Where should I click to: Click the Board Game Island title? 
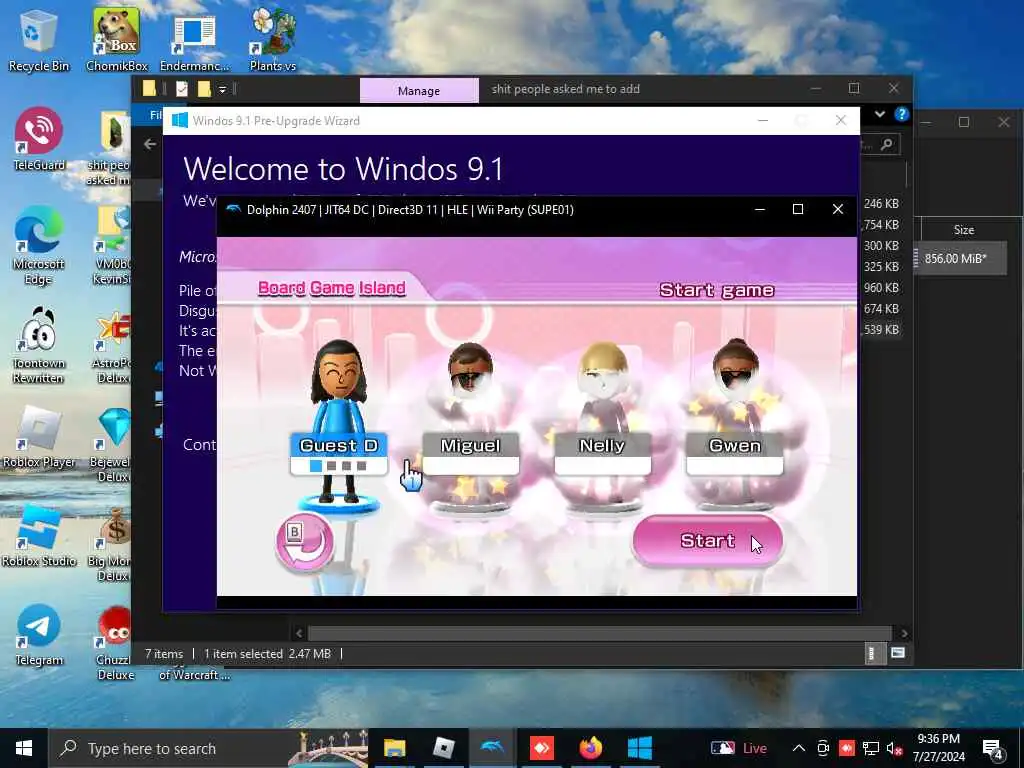[332, 288]
